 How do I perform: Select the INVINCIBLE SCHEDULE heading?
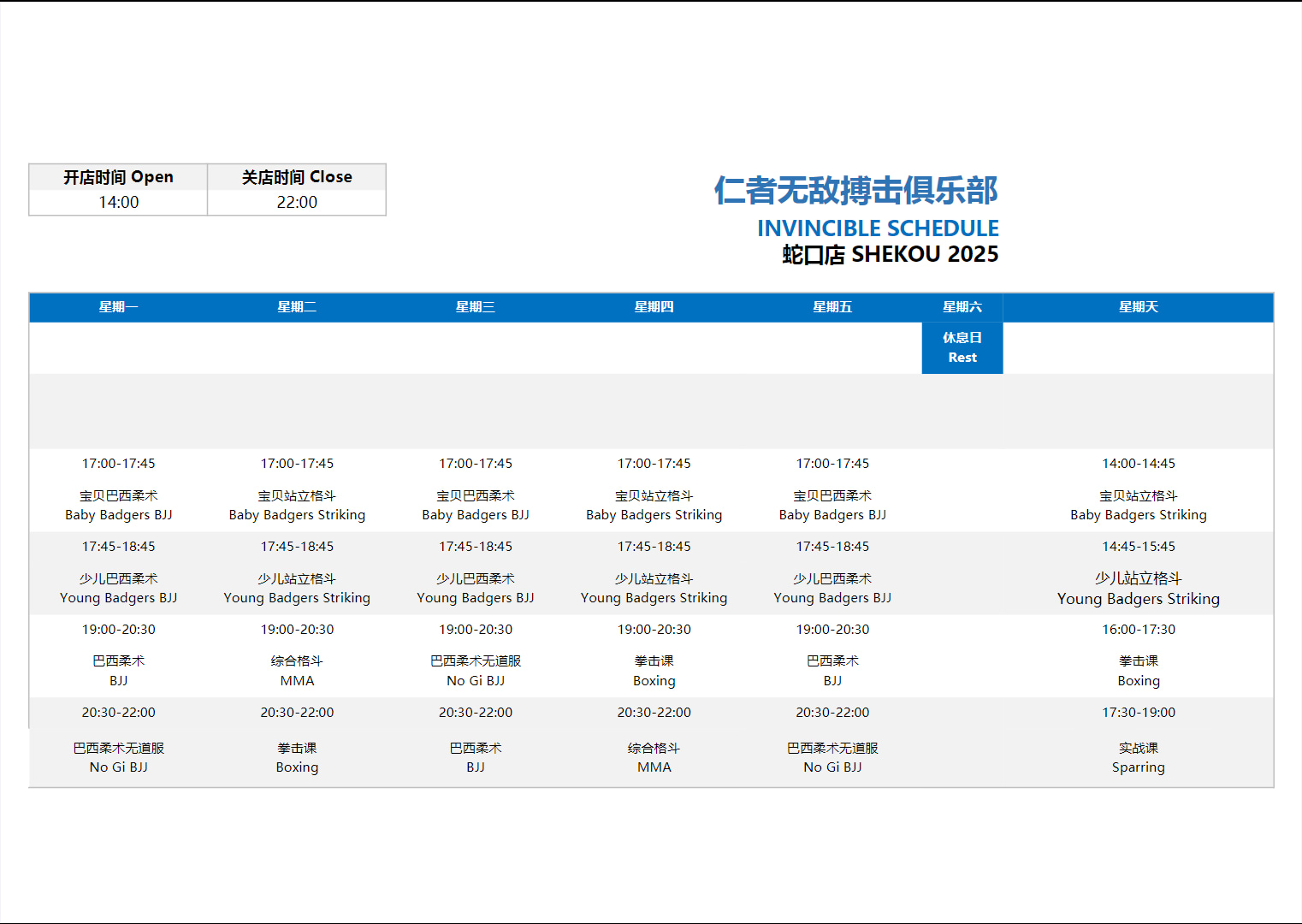tap(878, 228)
